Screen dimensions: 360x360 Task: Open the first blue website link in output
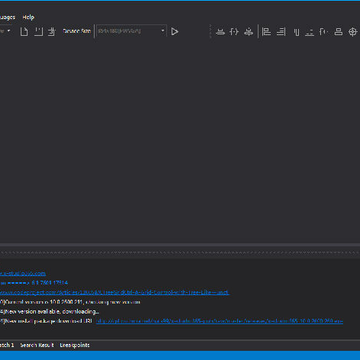(23, 273)
